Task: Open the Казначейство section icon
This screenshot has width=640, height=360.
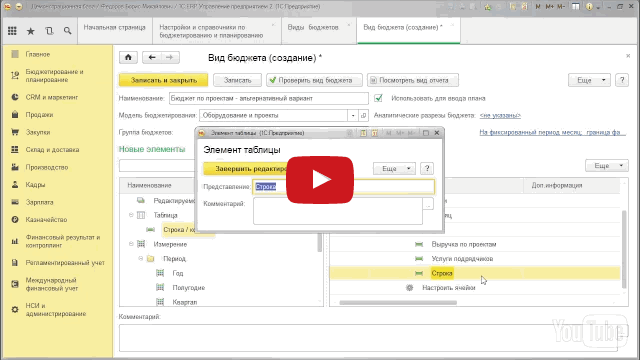Action: (x=15, y=220)
